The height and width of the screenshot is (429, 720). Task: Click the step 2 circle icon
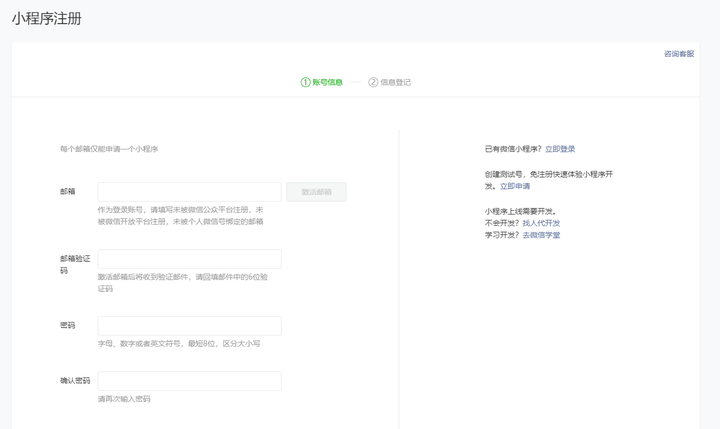[373, 82]
